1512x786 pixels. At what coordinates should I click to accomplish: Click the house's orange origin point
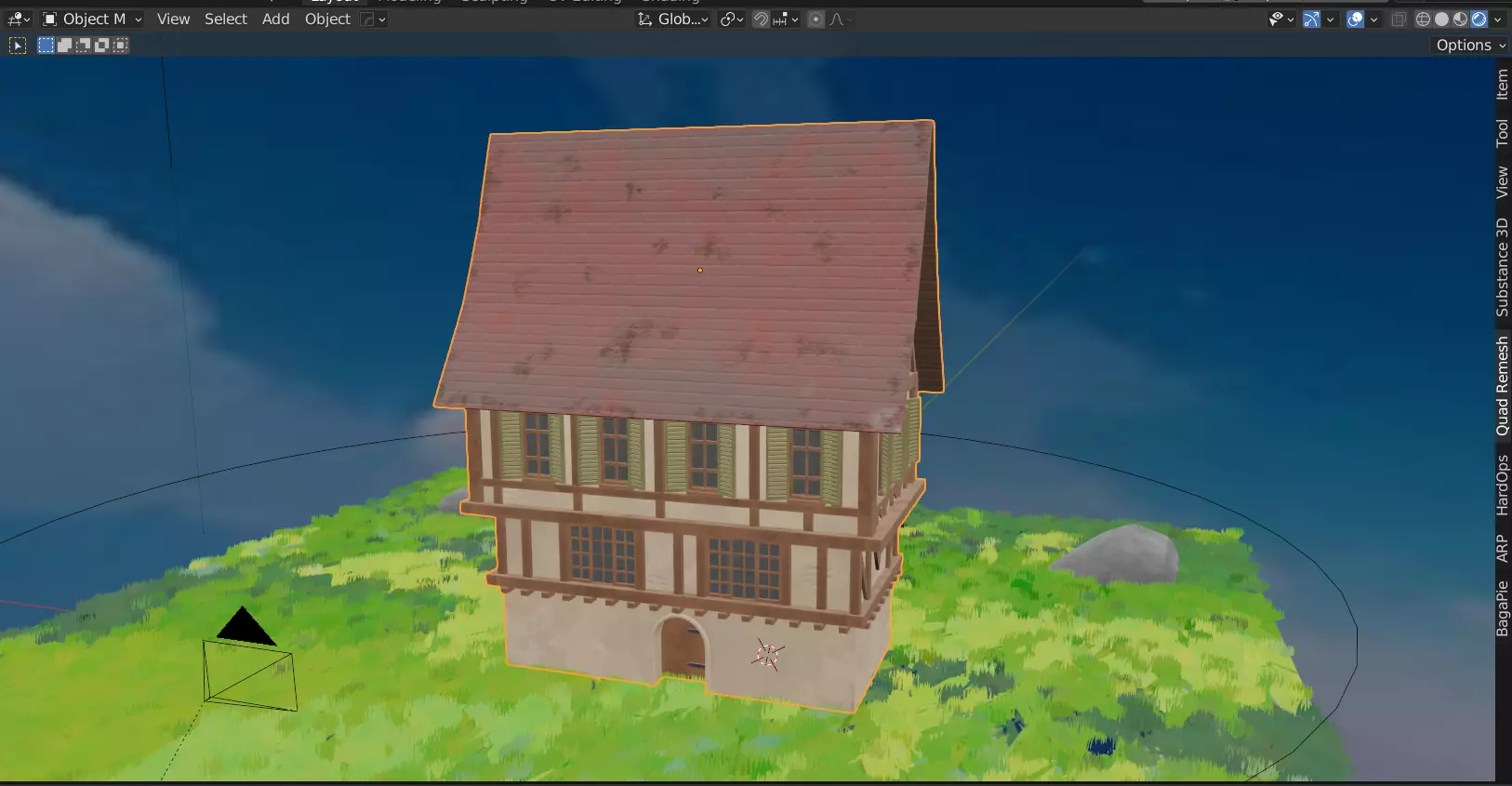pyautogui.click(x=700, y=271)
